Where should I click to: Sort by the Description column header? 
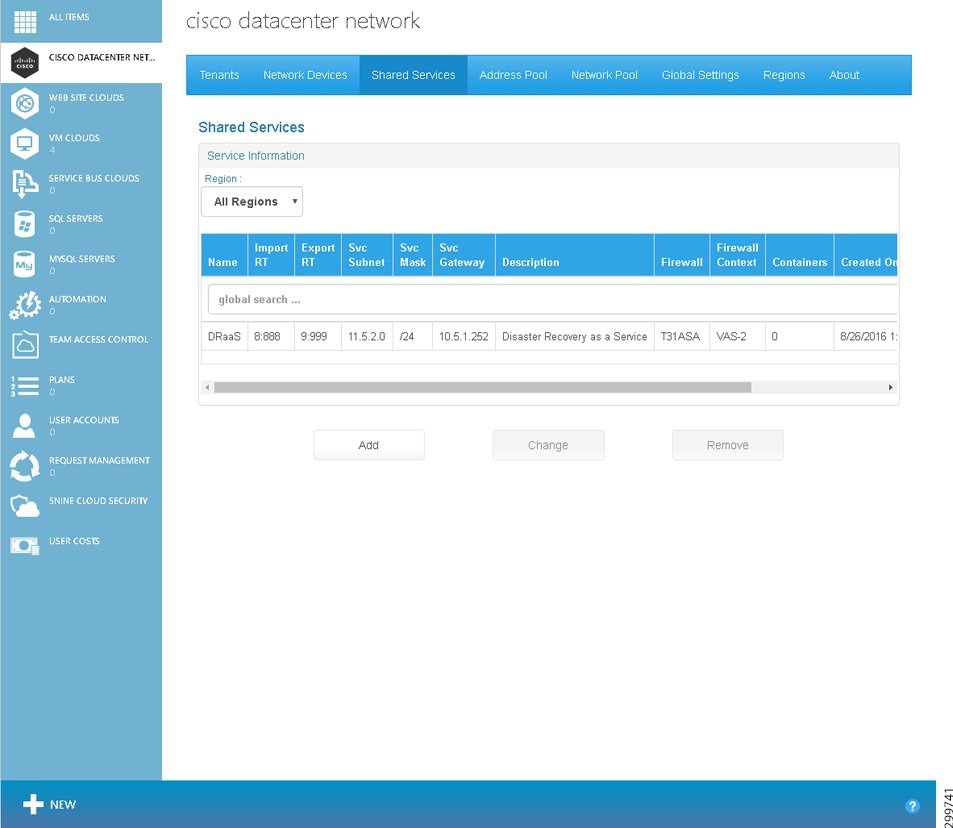574,255
